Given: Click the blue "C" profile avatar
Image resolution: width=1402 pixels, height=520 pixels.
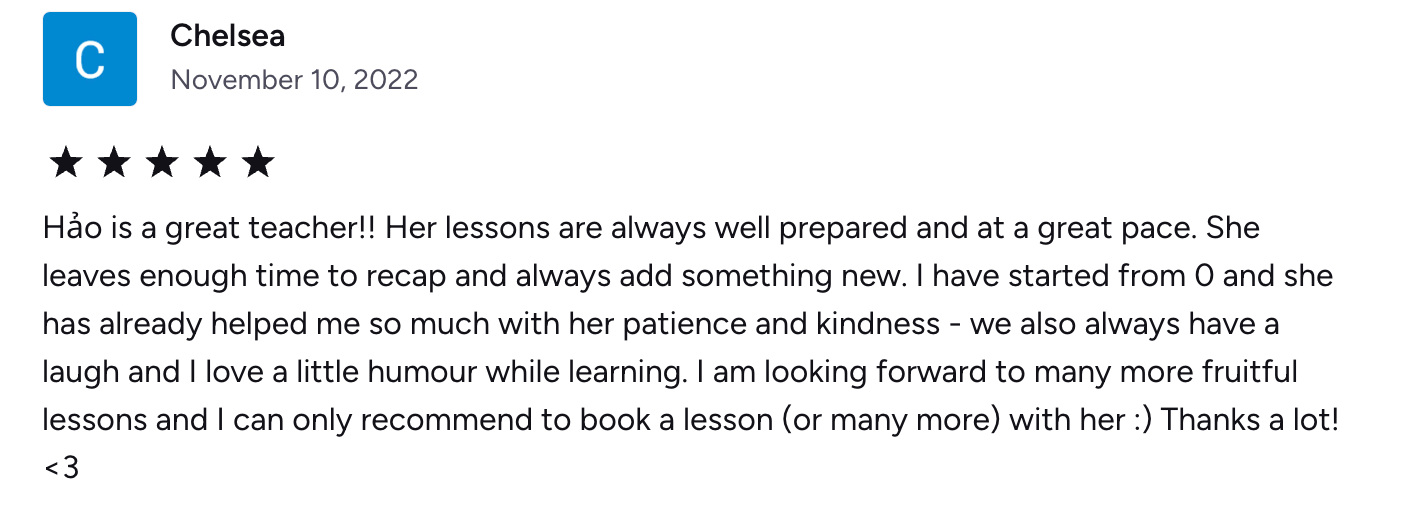Looking at the screenshot, I should click(89, 59).
